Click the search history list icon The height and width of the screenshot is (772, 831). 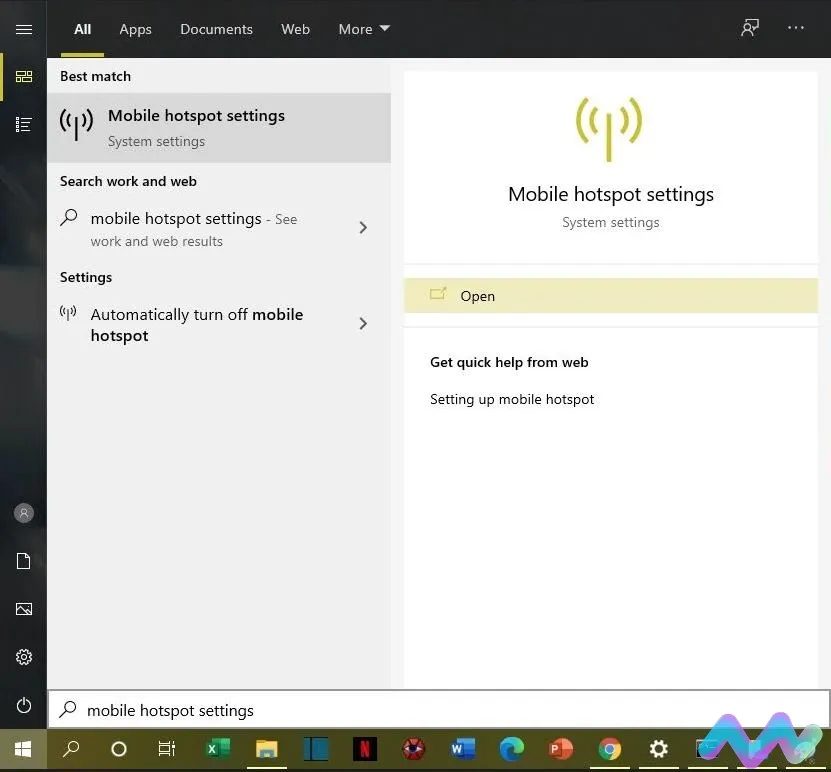(23, 124)
